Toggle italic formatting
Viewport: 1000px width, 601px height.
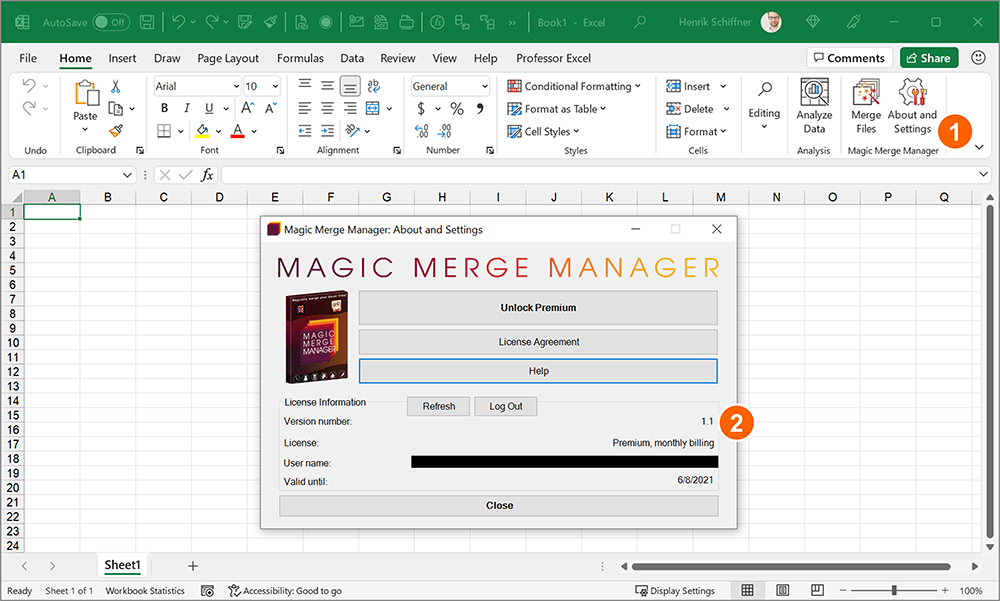pyautogui.click(x=185, y=108)
